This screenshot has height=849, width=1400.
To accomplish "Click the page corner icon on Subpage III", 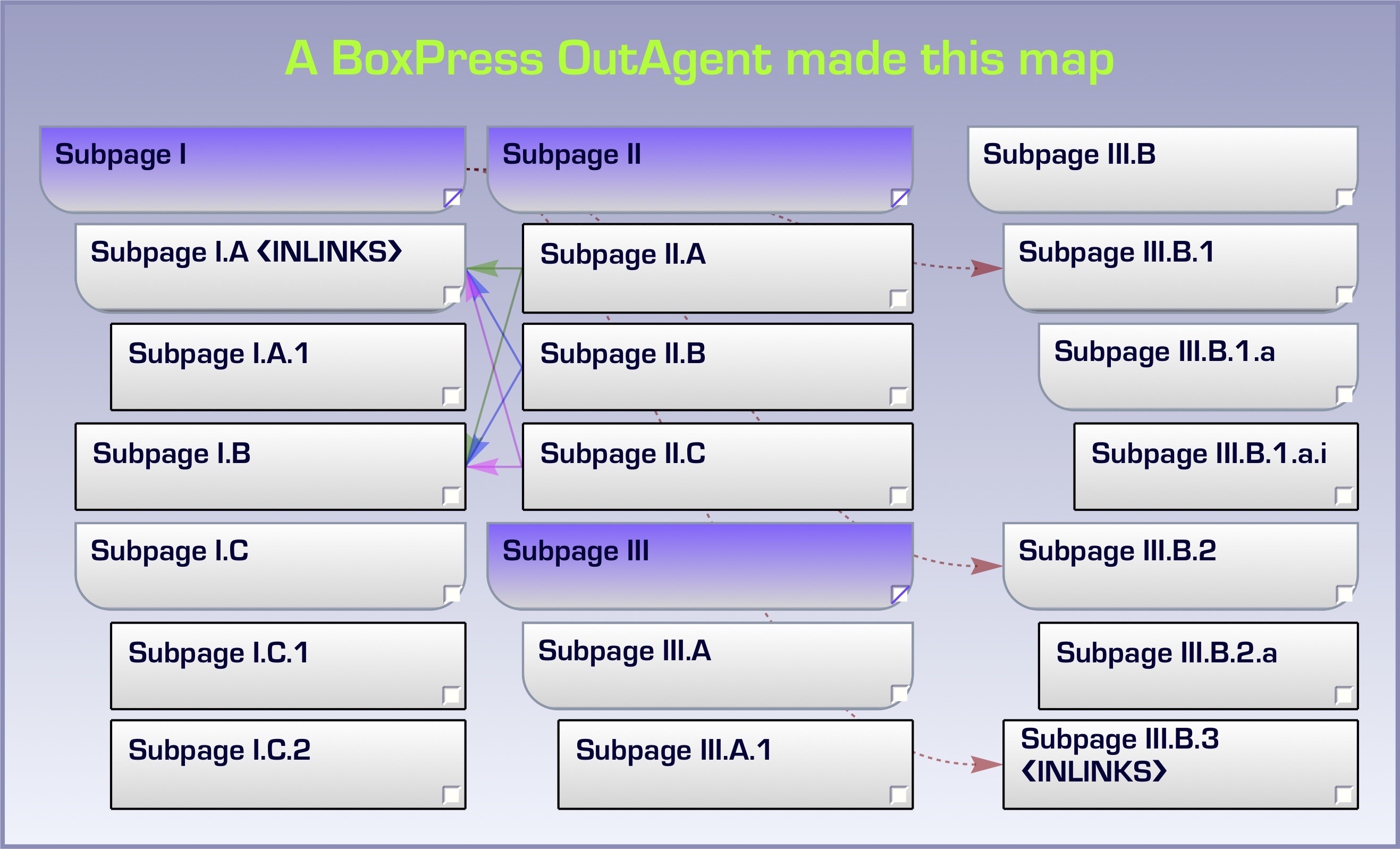I will click(899, 594).
